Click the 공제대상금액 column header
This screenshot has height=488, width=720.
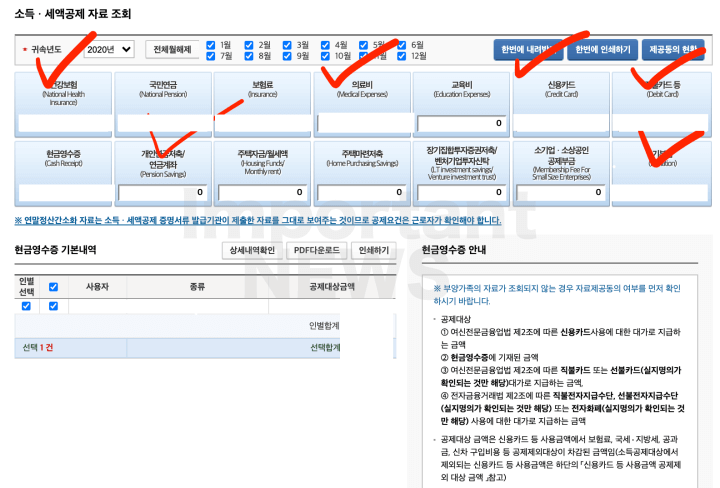pyautogui.click(x=332, y=287)
